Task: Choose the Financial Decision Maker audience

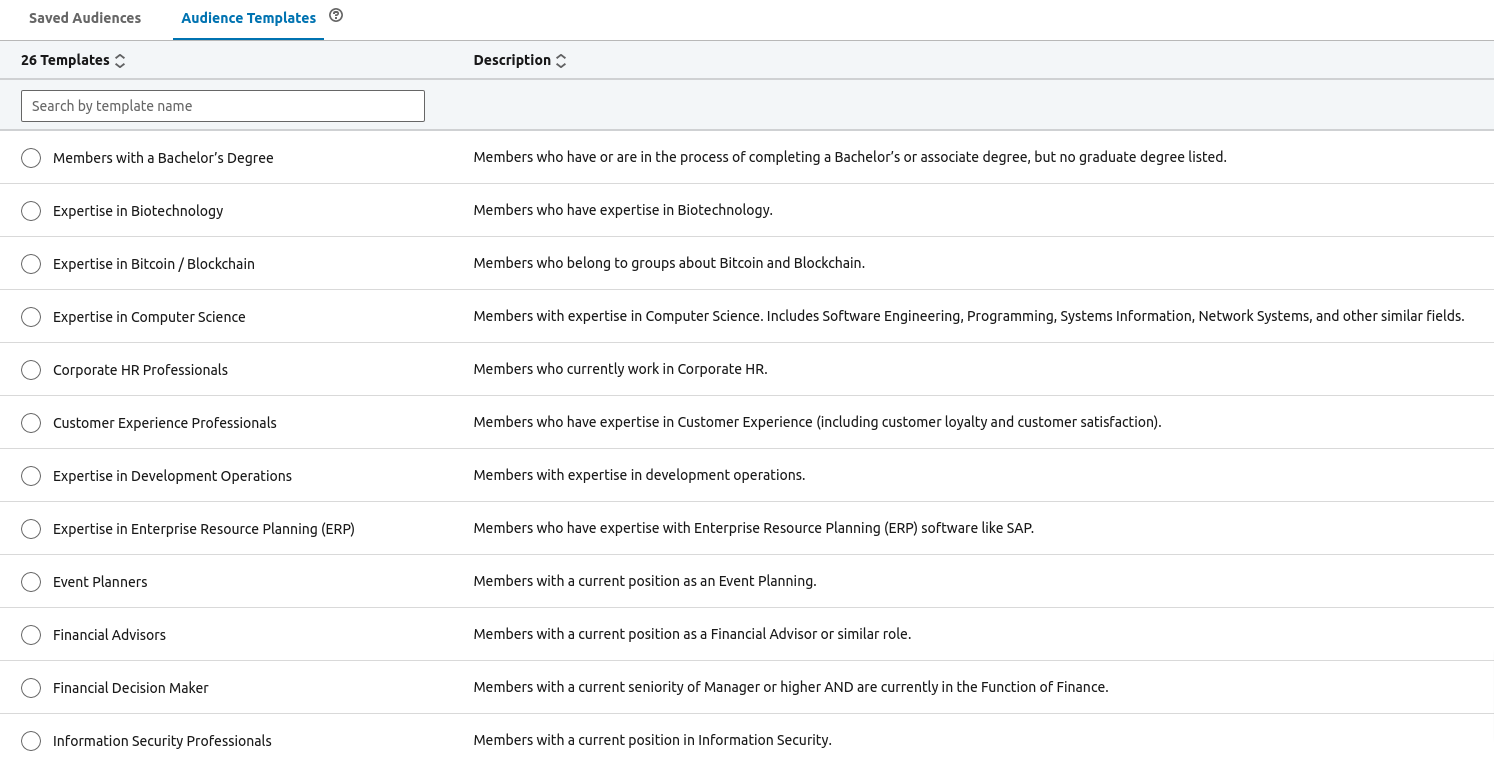Action: coord(30,687)
